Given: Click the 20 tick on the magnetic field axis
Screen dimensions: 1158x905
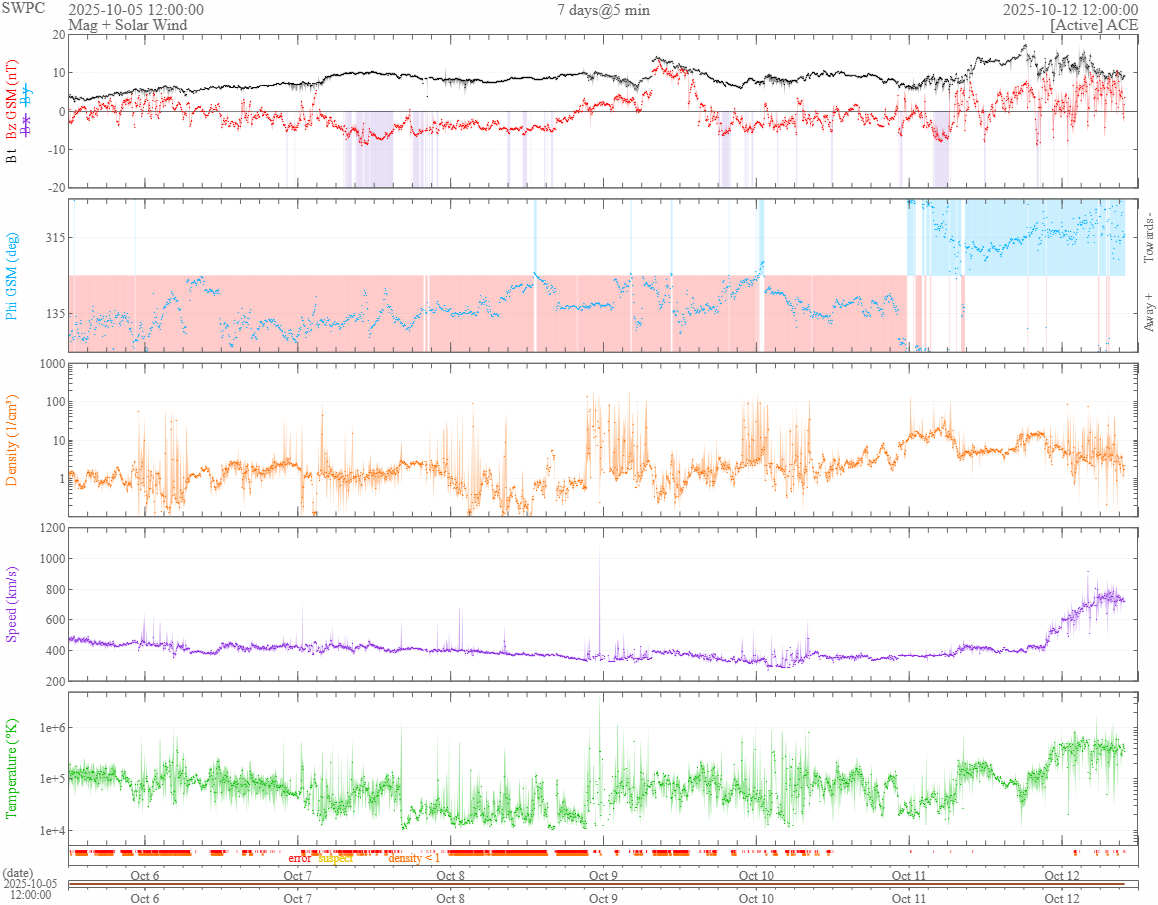Looking at the screenshot, I should (x=59, y=35).
